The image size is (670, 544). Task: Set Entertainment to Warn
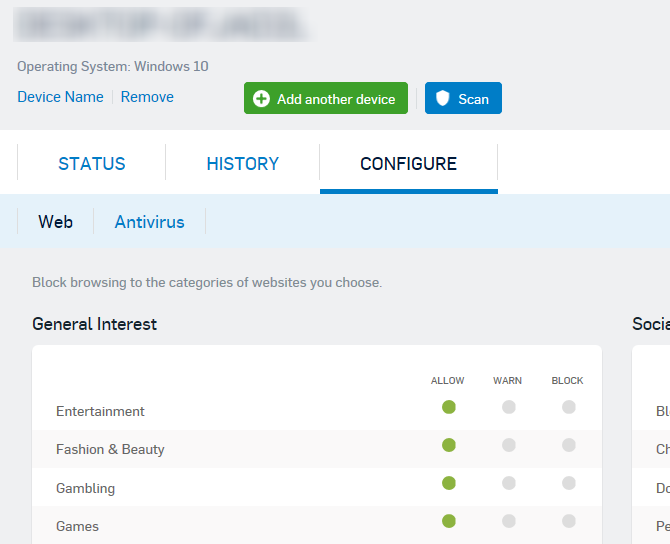click(x=508, y=407)
